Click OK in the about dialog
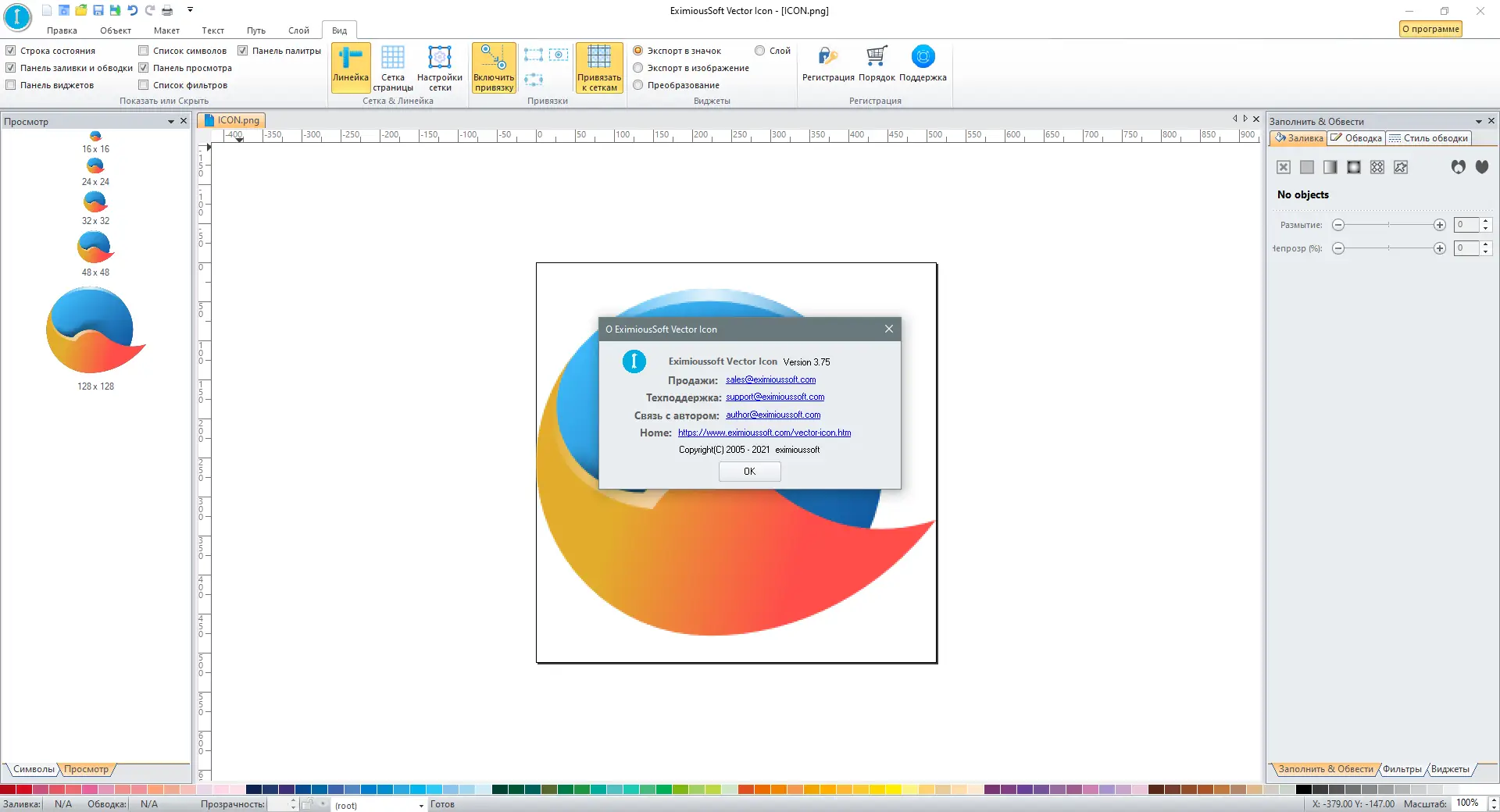1500x812 pixels. tap(750, 472)
